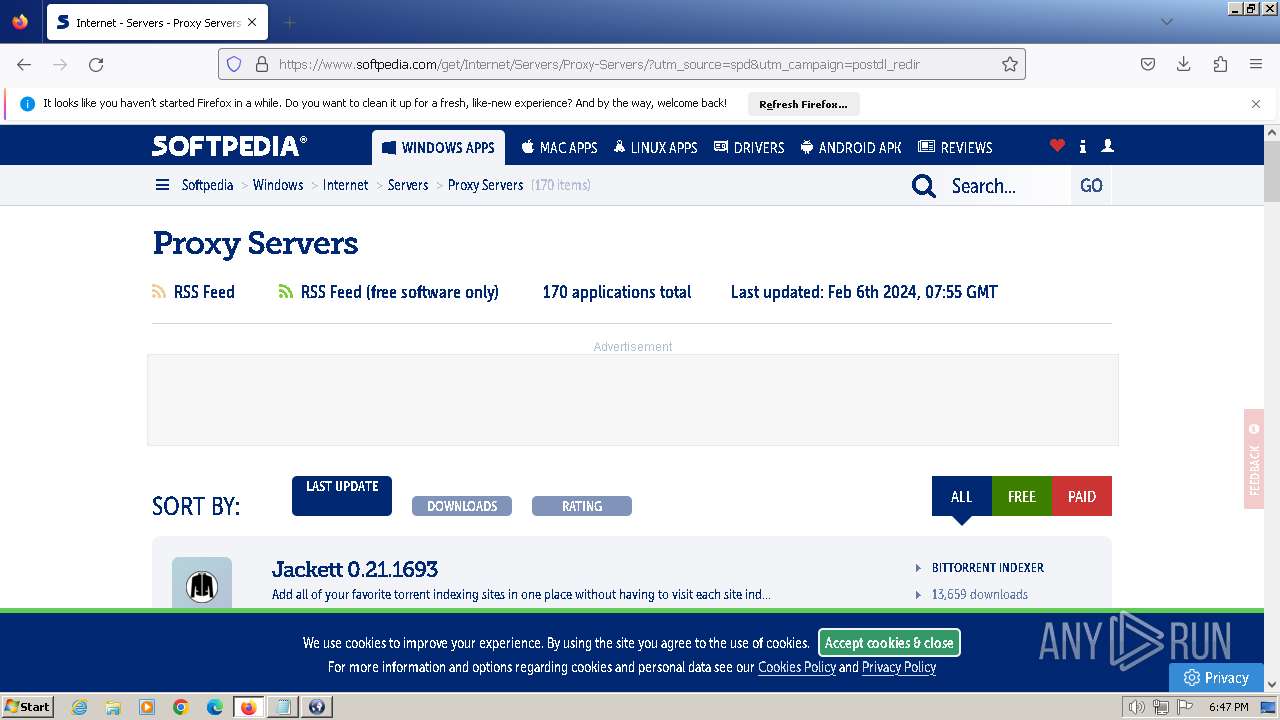Open user account icon
Image resolution: width=1280 pixels, height=720 pixels.
click(x=1107, y=146)
